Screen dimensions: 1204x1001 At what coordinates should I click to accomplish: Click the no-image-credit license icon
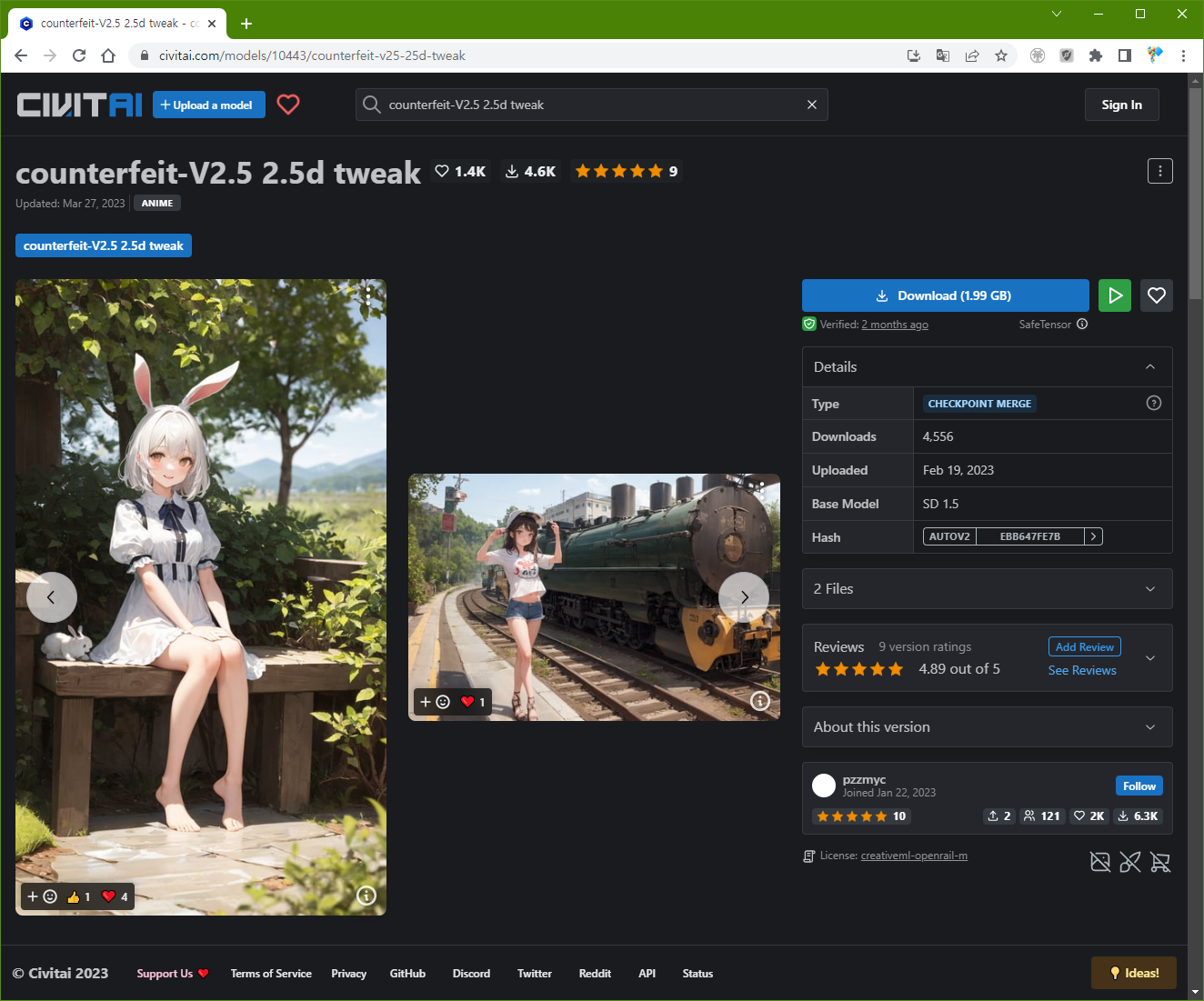click(1100, 862)
